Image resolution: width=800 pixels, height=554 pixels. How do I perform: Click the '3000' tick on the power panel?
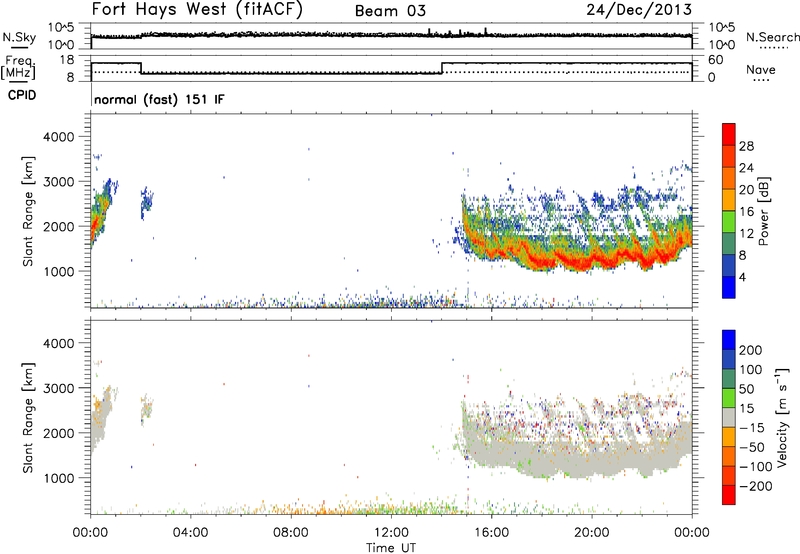58,182
